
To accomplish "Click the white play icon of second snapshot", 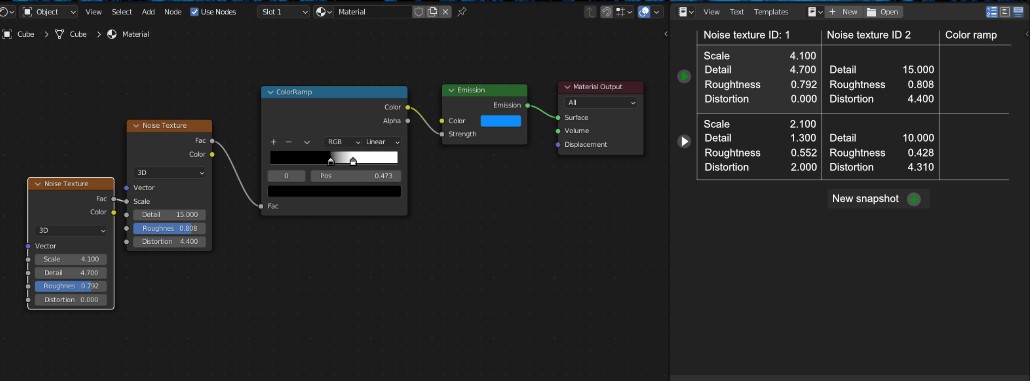I will (x=684, y=141).
